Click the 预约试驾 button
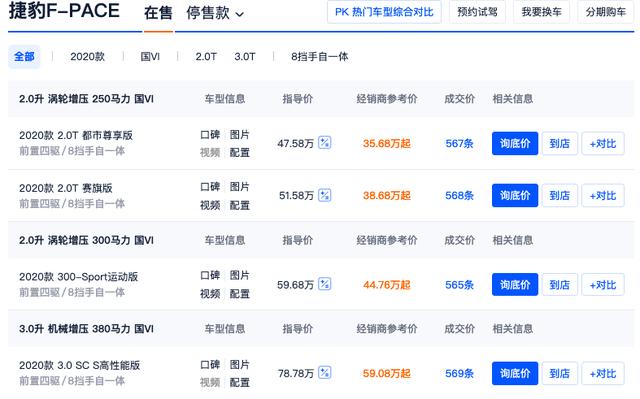 coord(477,12)
